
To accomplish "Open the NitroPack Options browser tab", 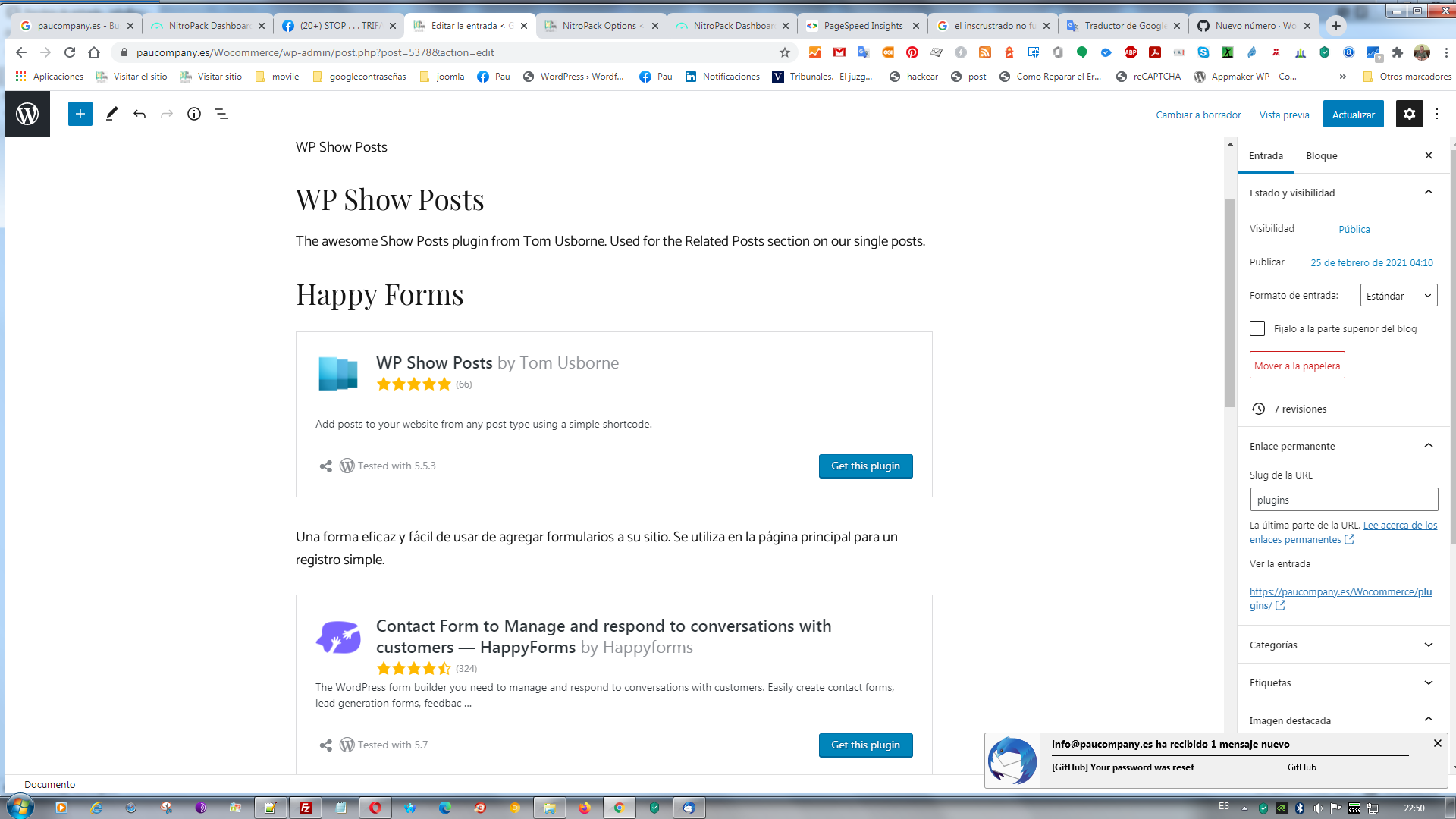I will pyautogui.click(x=601, y=26).
